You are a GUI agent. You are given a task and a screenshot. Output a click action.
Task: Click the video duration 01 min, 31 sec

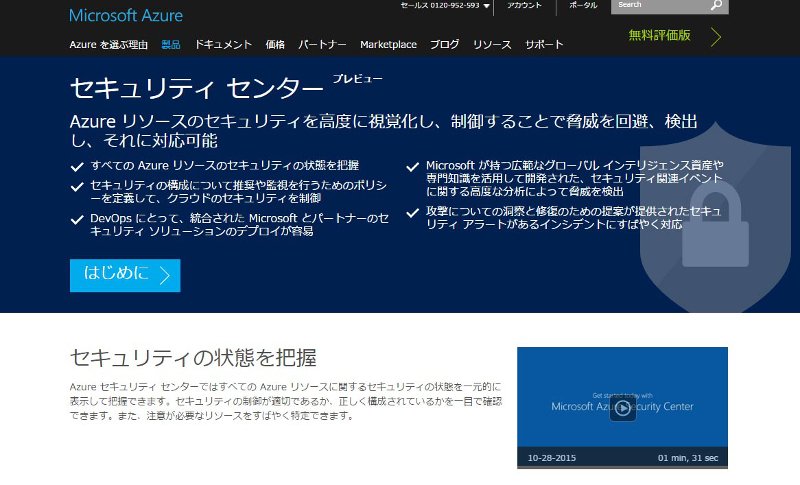click(x=688, y=458)
